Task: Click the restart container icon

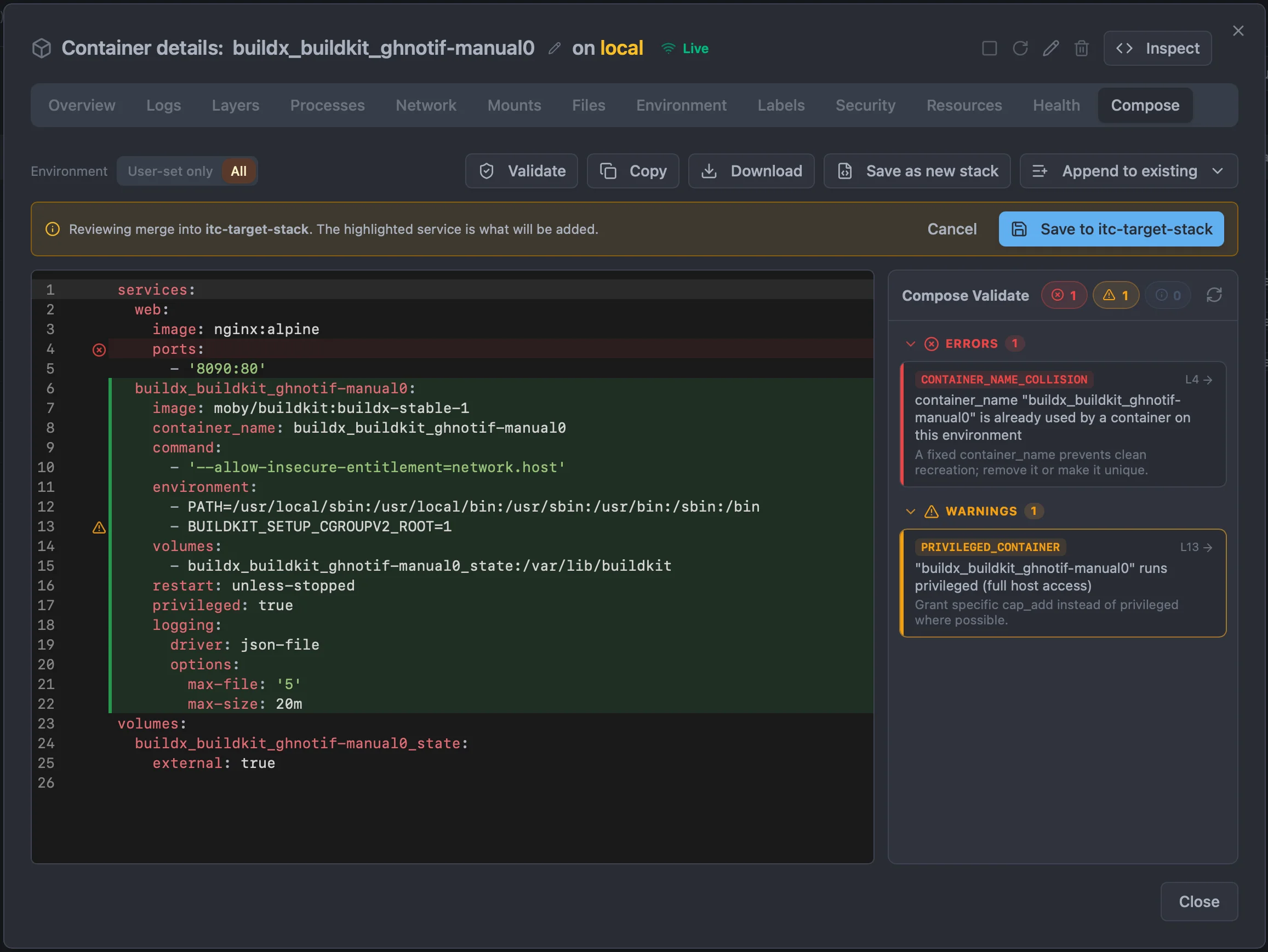Action: (x=1020, y=48)
